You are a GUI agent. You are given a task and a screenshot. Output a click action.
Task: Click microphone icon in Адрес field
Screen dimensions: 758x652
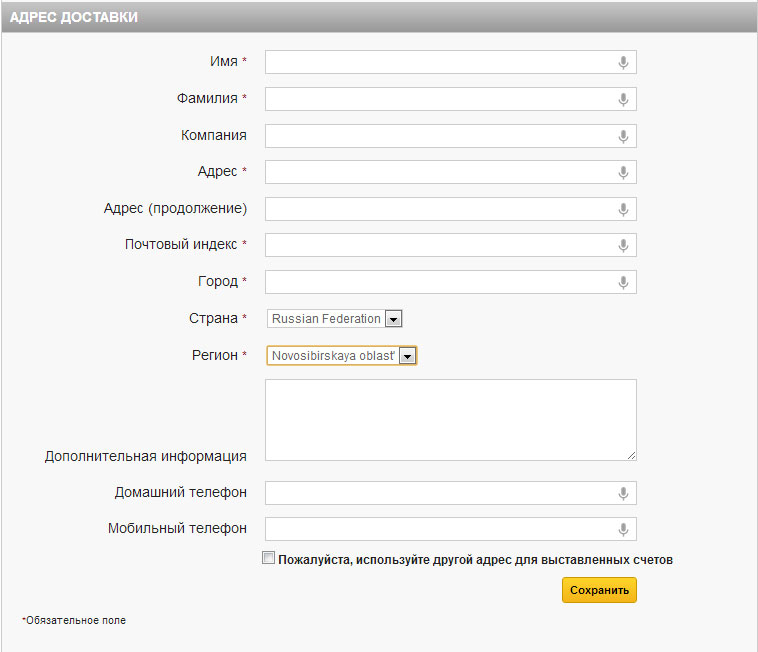[623, 172]
